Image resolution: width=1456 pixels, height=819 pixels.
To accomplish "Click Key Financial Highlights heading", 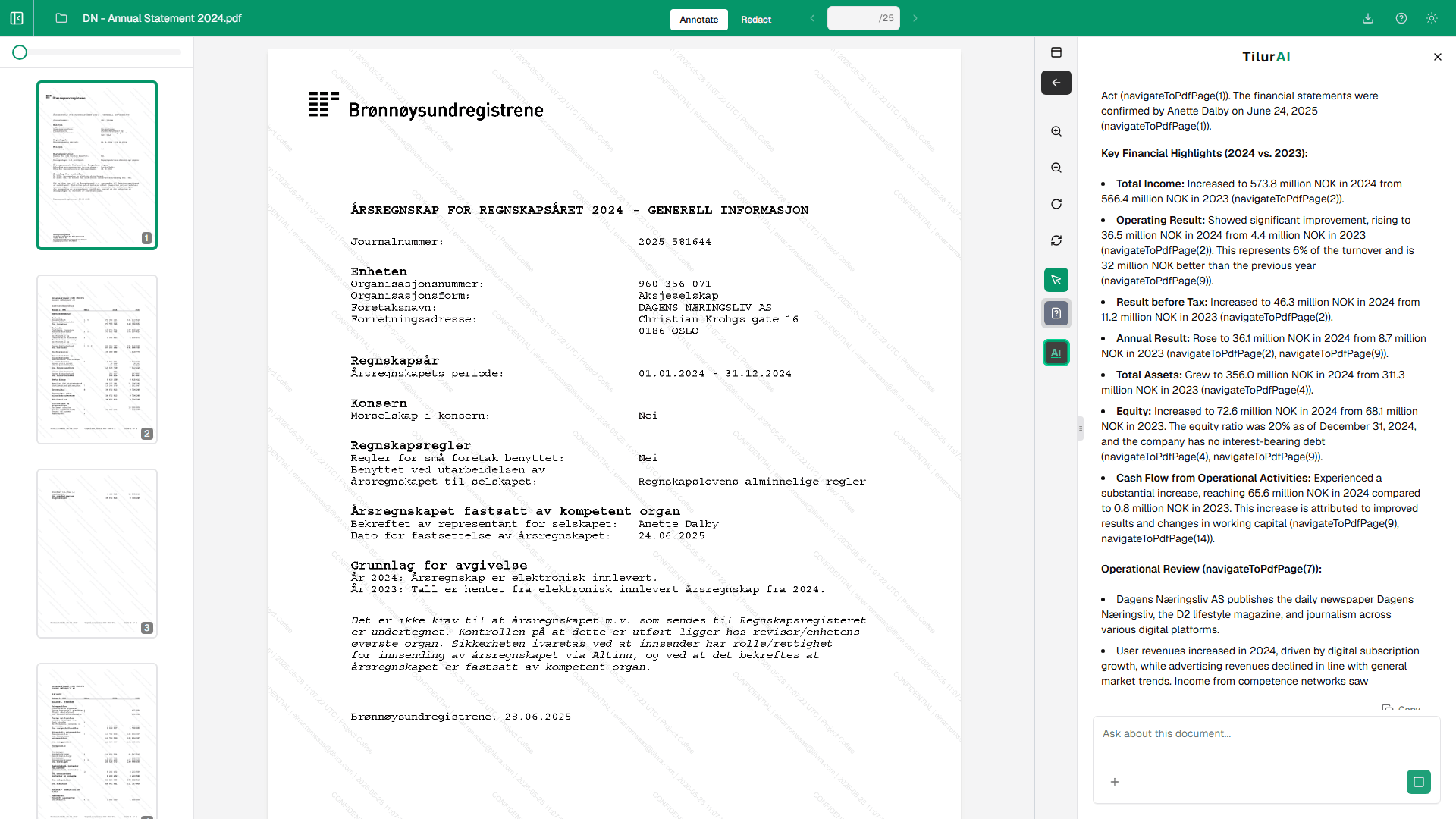I will tap(1204, 153).
